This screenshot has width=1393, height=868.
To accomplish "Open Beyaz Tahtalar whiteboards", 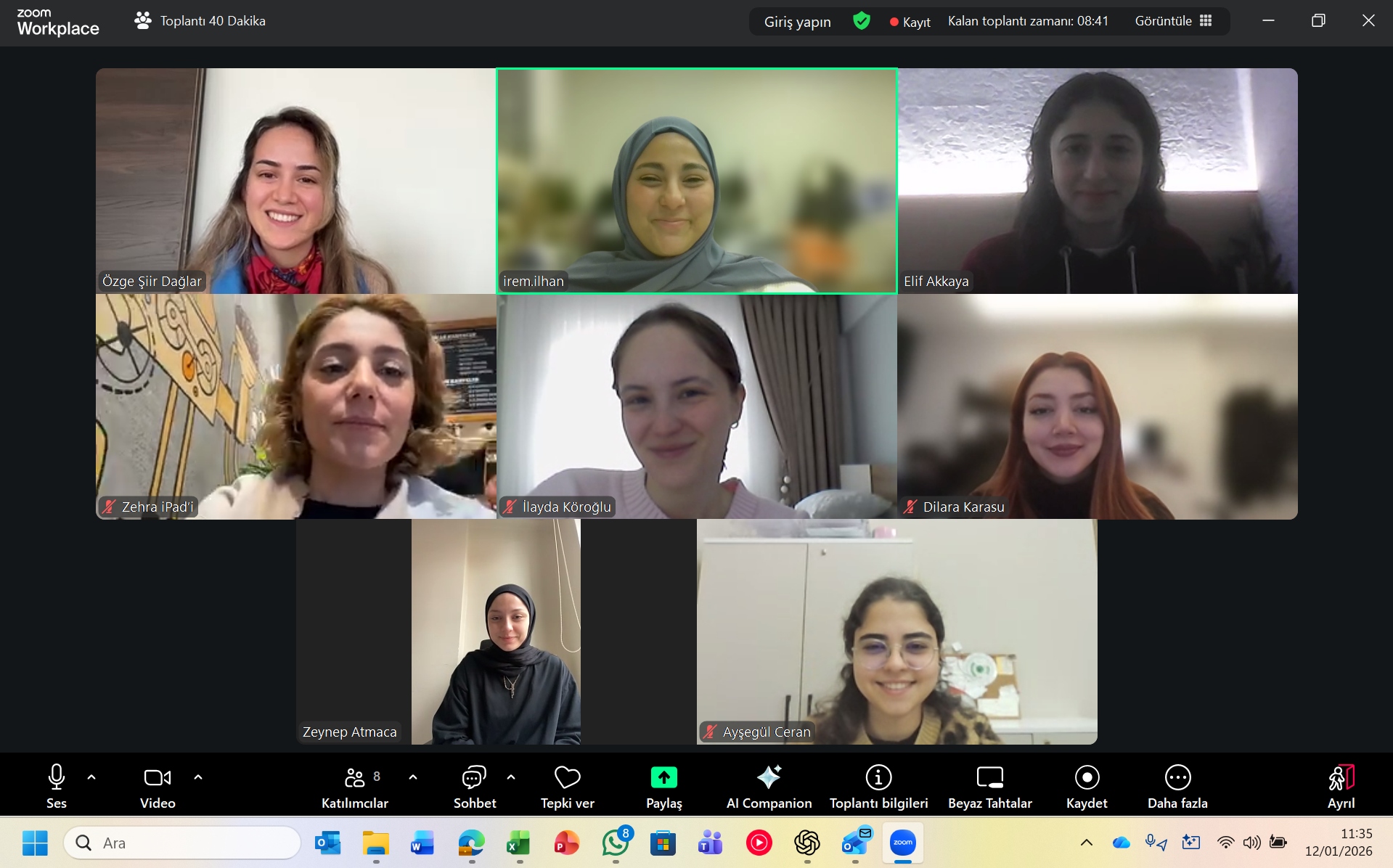I will 989,786.
